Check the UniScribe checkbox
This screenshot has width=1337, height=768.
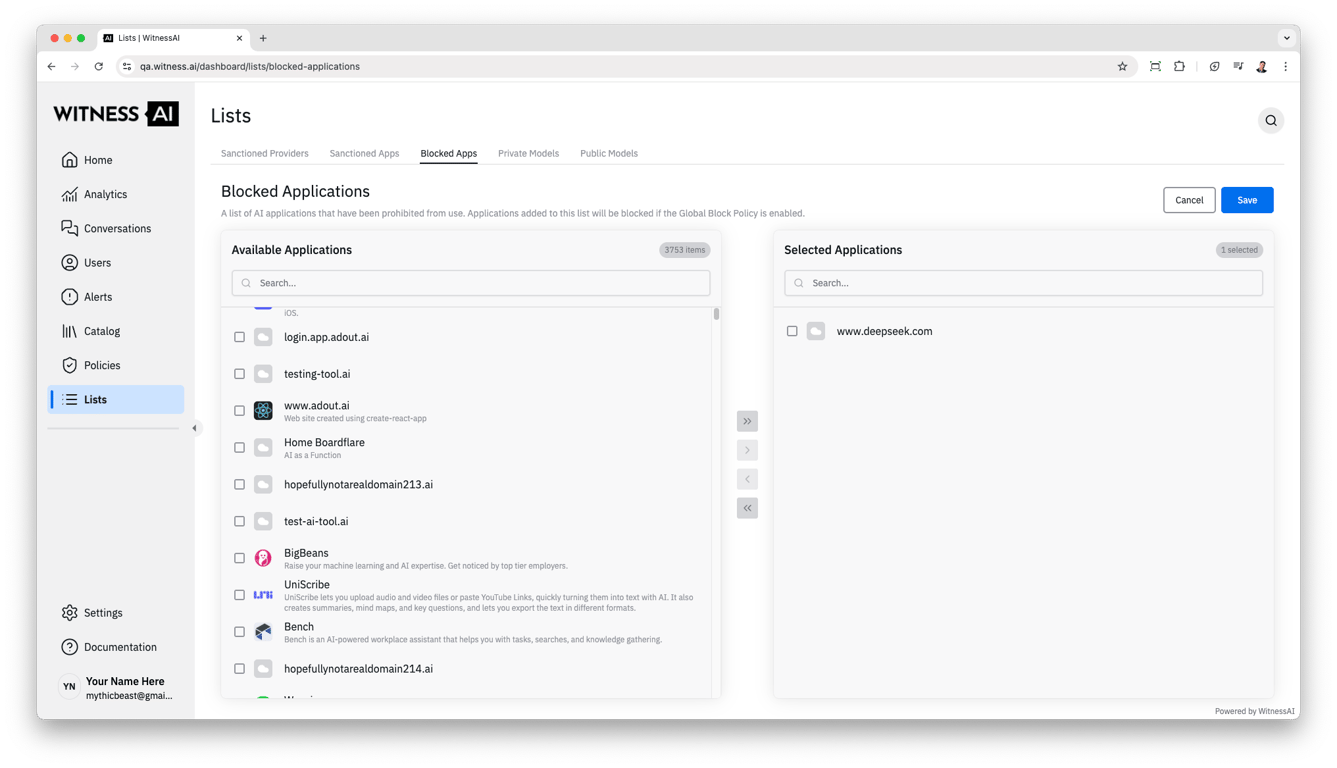(239, 595)
